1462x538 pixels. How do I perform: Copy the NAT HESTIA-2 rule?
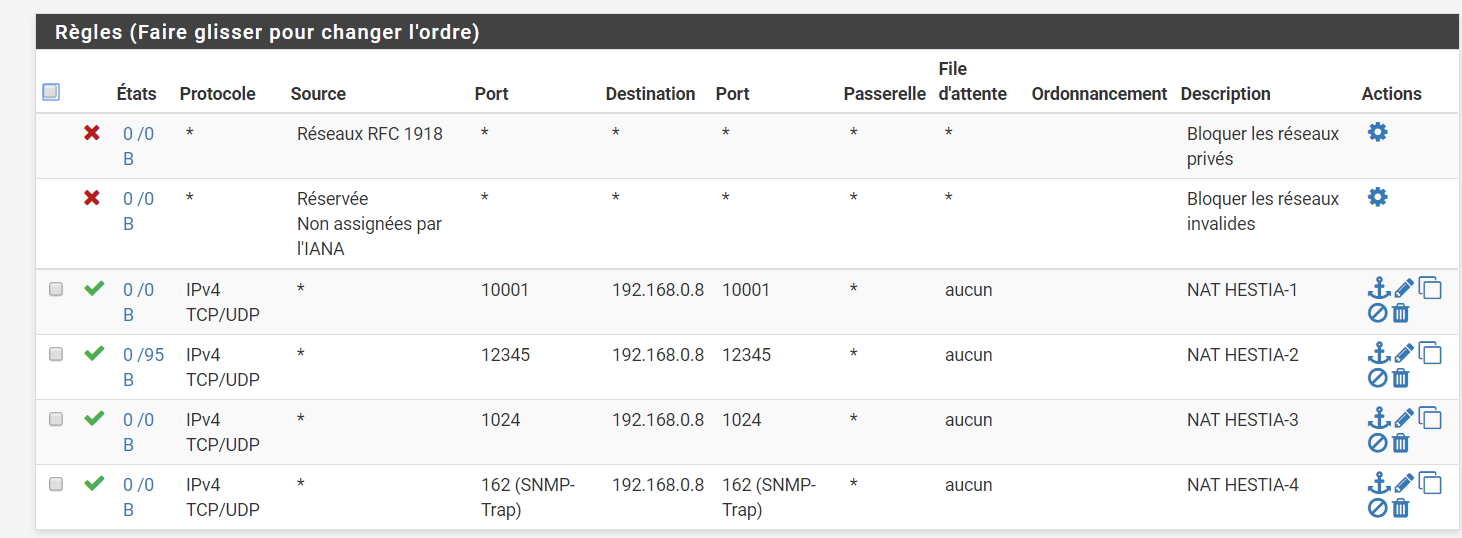(1431, 353)
